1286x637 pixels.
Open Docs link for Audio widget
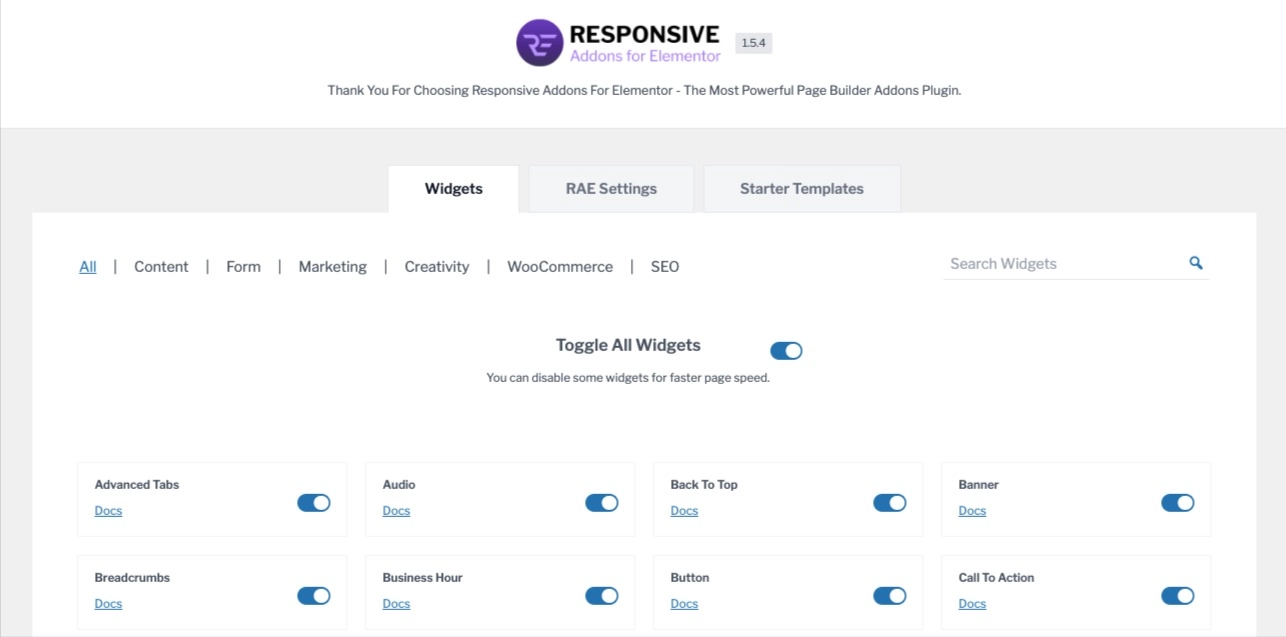point(396,511)
